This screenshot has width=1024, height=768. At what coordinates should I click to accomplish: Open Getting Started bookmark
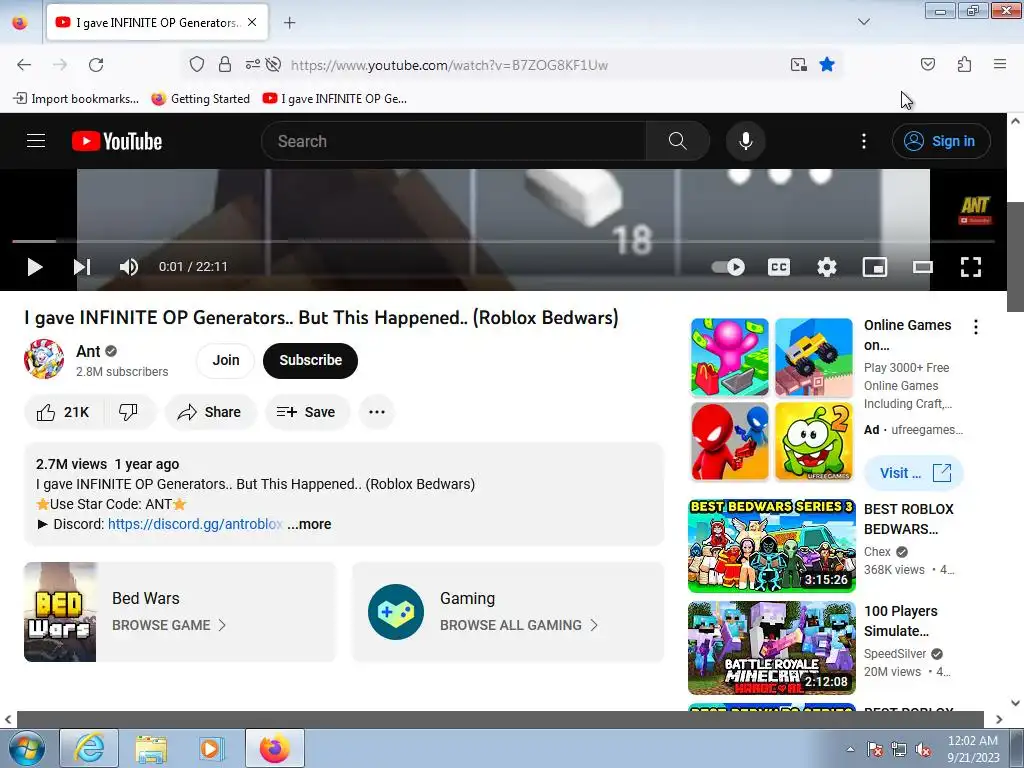tap(200, 99)
